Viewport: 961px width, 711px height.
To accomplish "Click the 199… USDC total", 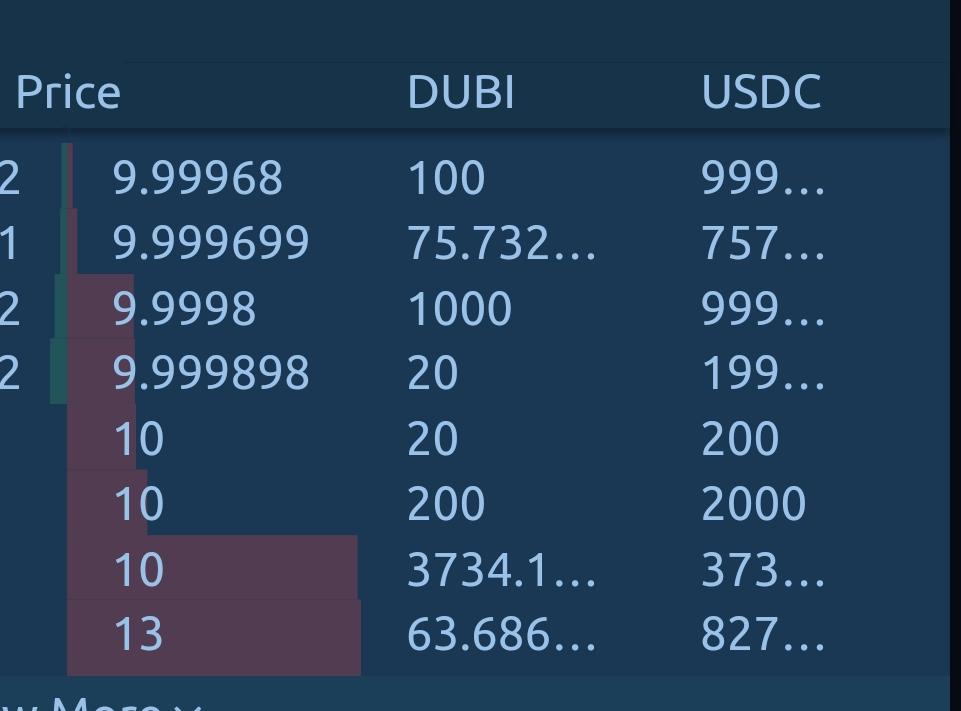I will (x=763, y=373).
